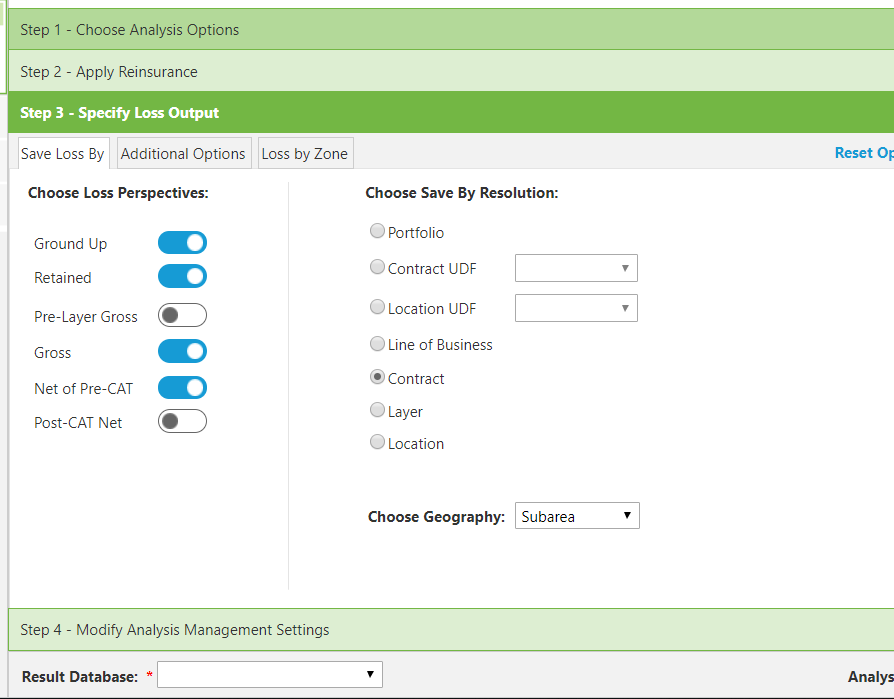
Task: Open the Choose Geography Subarea dropdown
Action: click(577, 515)
